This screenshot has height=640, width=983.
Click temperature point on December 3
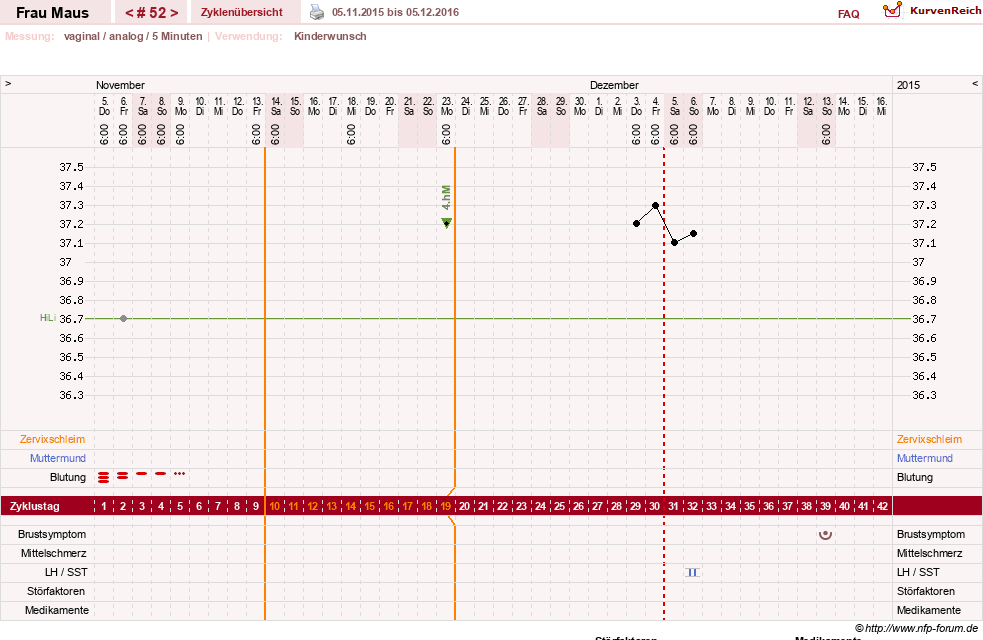point(636,224)
